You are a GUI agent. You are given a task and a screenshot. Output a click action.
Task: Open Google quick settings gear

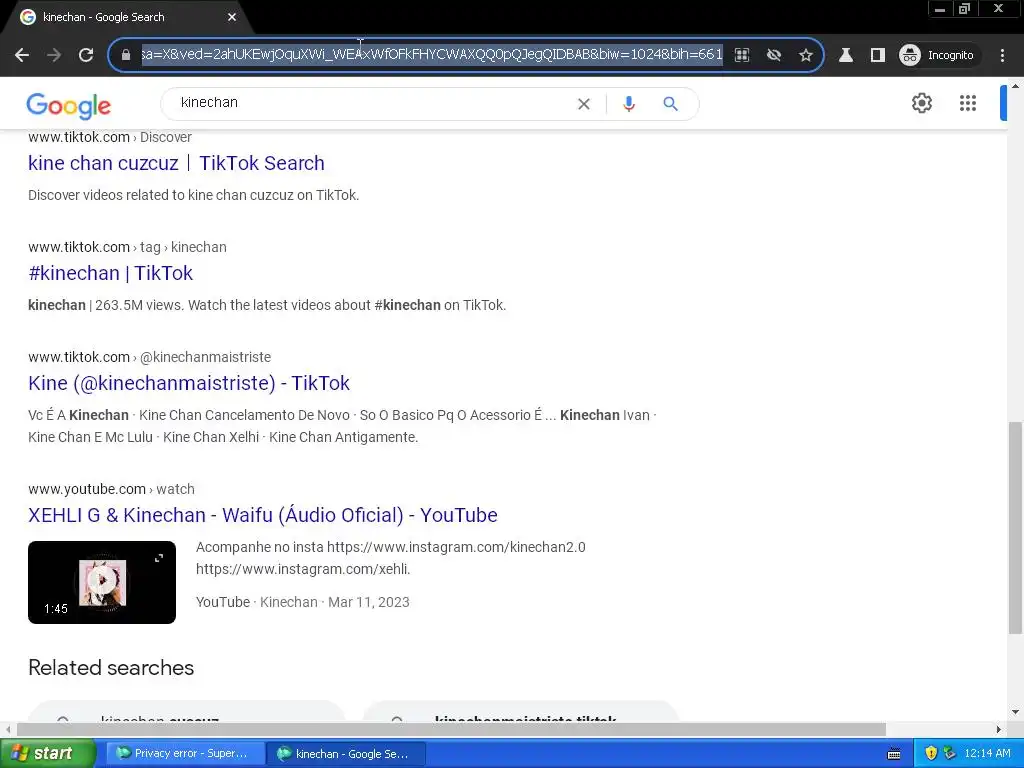pos(921,103)
